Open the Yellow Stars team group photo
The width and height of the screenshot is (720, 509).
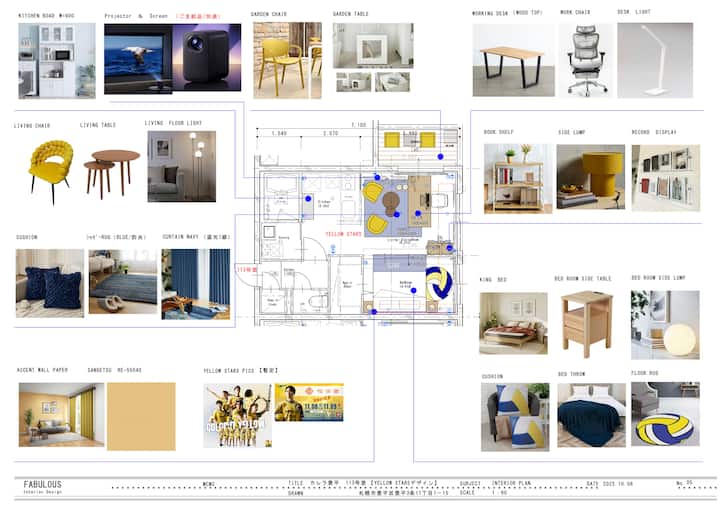[237, 416]
